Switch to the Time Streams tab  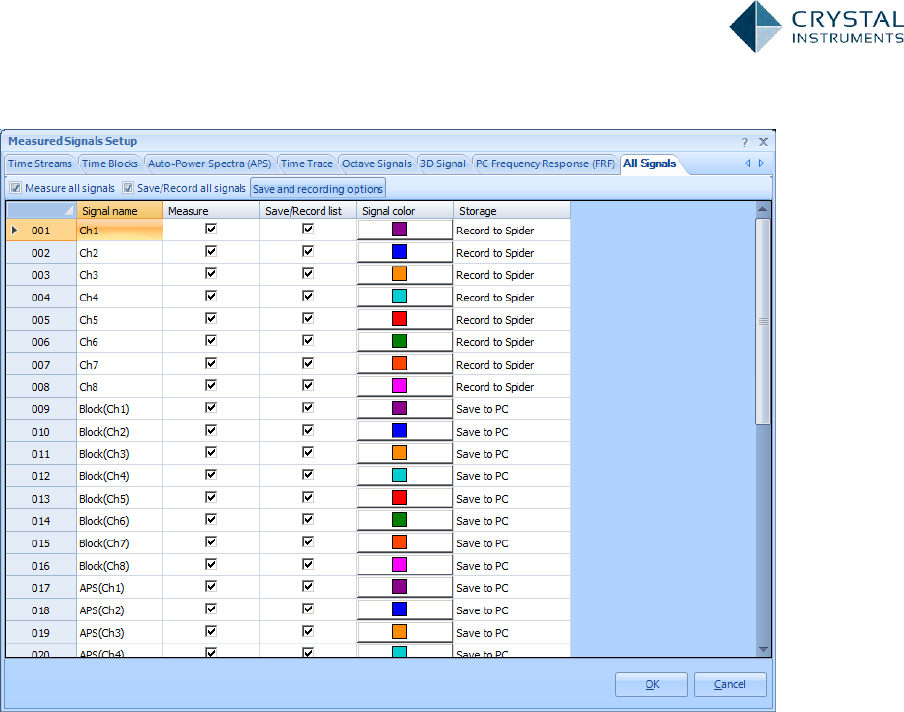(40, 164)
